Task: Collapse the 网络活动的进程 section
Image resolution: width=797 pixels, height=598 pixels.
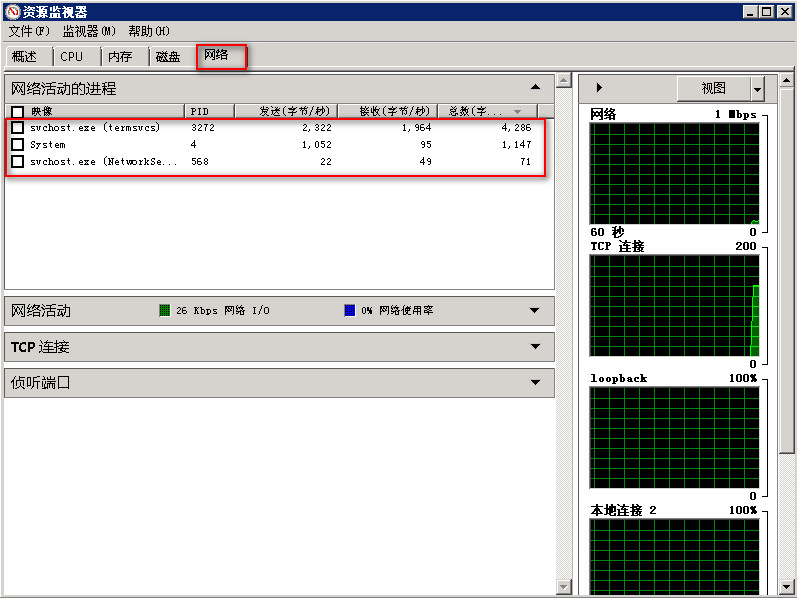Action: coord(535,87)
